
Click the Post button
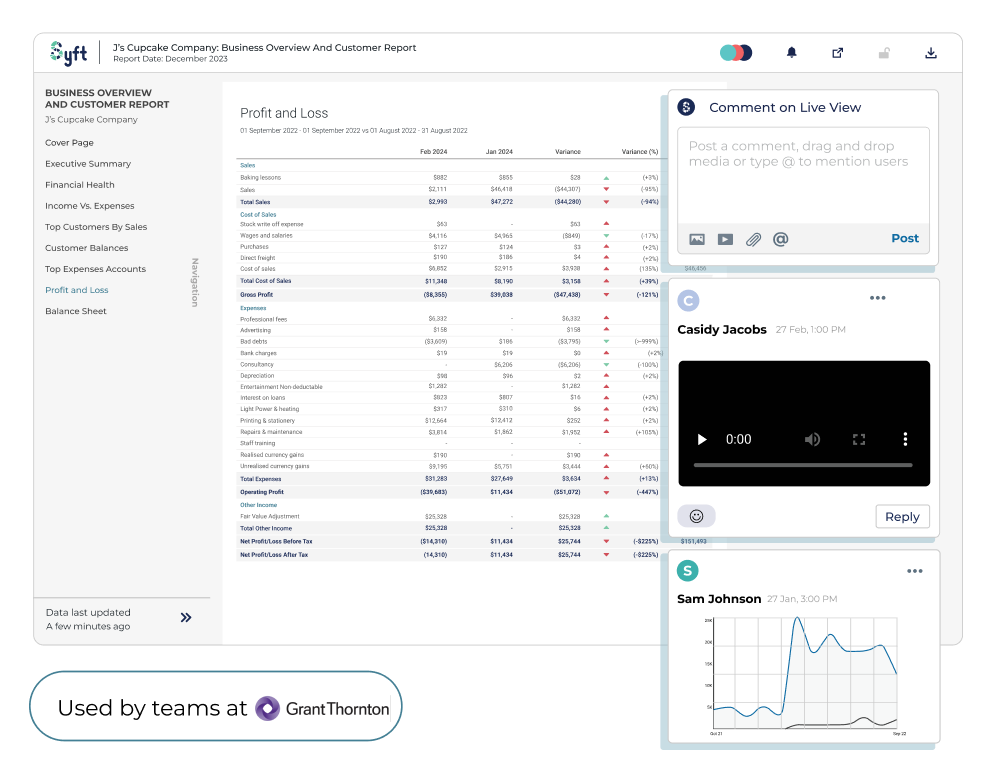point(904,238)
